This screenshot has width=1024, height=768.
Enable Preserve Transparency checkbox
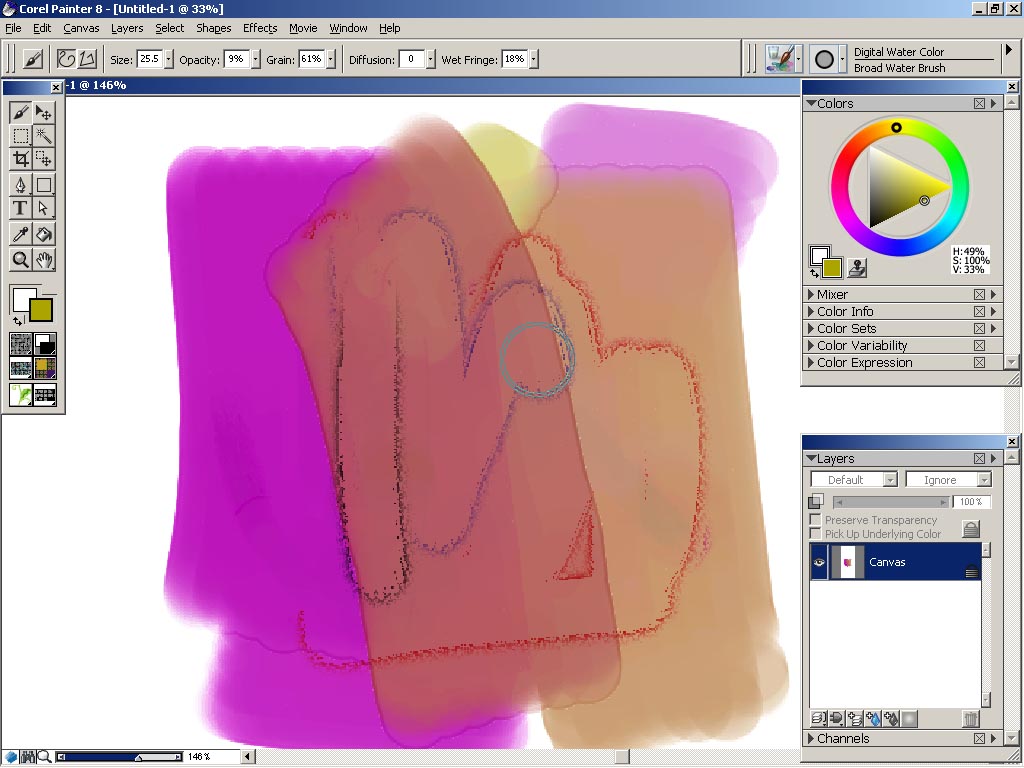[815, 521]
